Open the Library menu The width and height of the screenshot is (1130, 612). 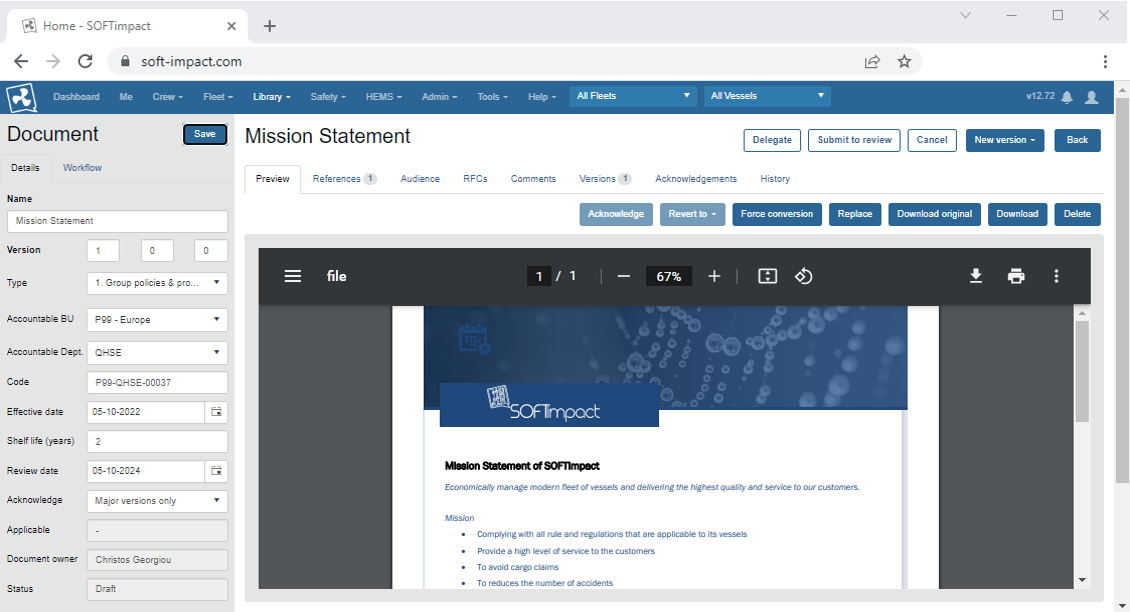(x=272, y=97)
